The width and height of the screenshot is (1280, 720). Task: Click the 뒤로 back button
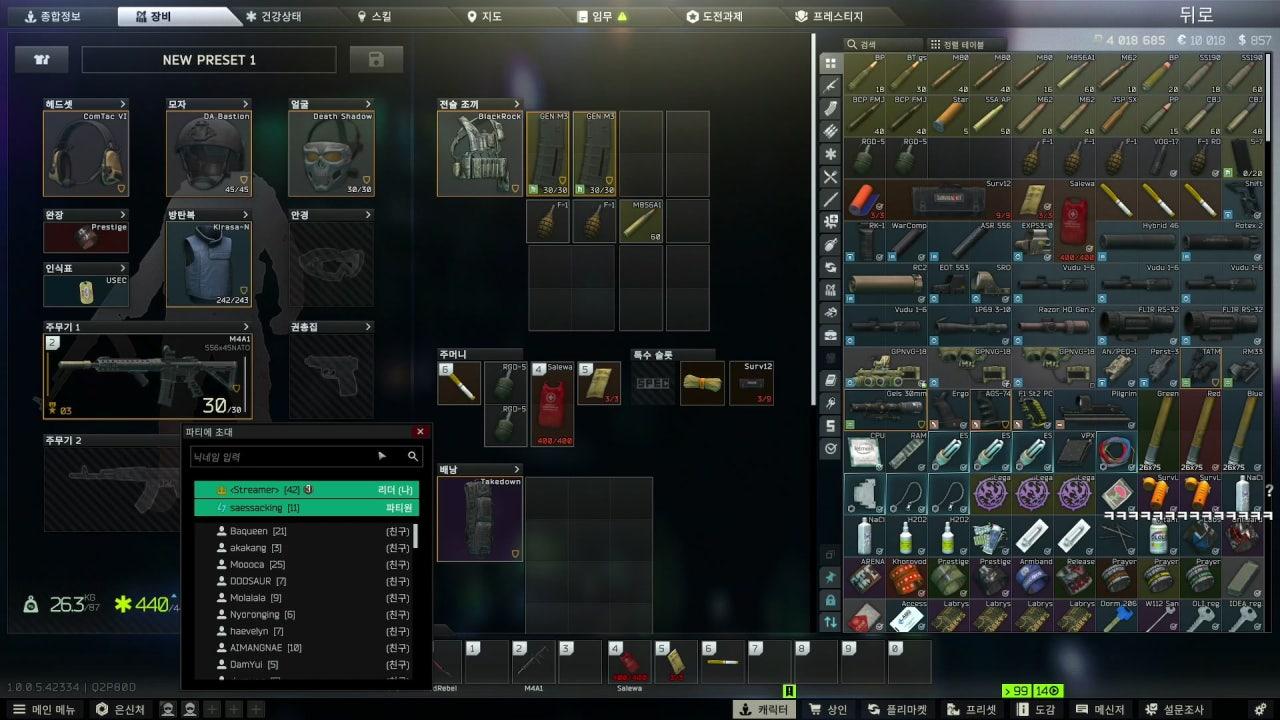click(x=1196, y=14)
